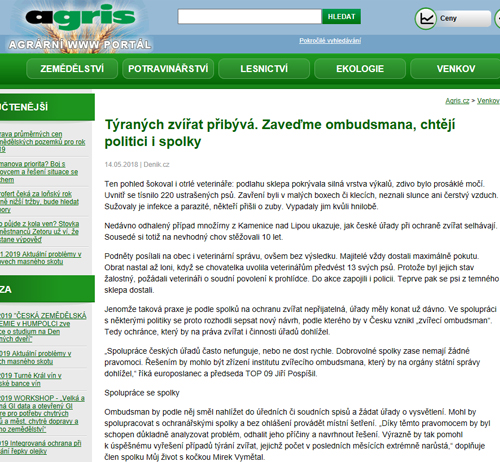This screenshot has height=462, width=500.
Task: Follow the Agris.cz breadcrumb link
Action: tap(457, 101)
